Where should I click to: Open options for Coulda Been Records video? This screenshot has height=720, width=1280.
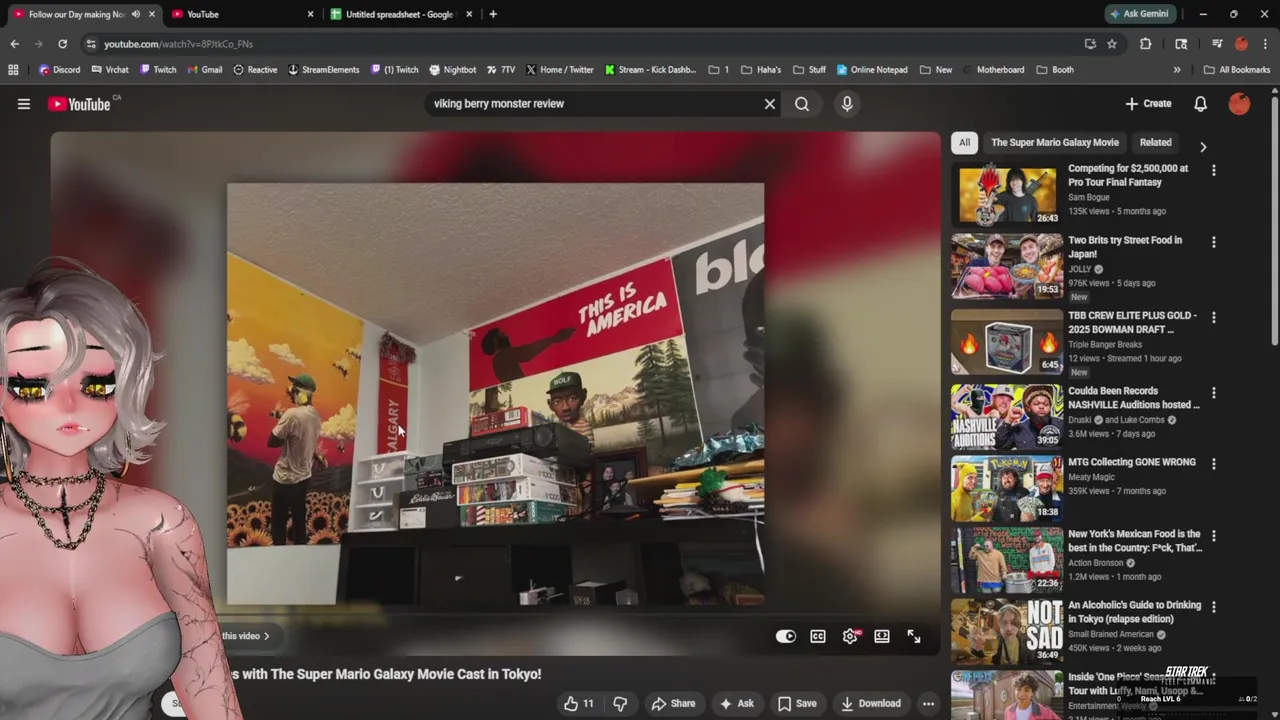click(x=1214, y=393)
